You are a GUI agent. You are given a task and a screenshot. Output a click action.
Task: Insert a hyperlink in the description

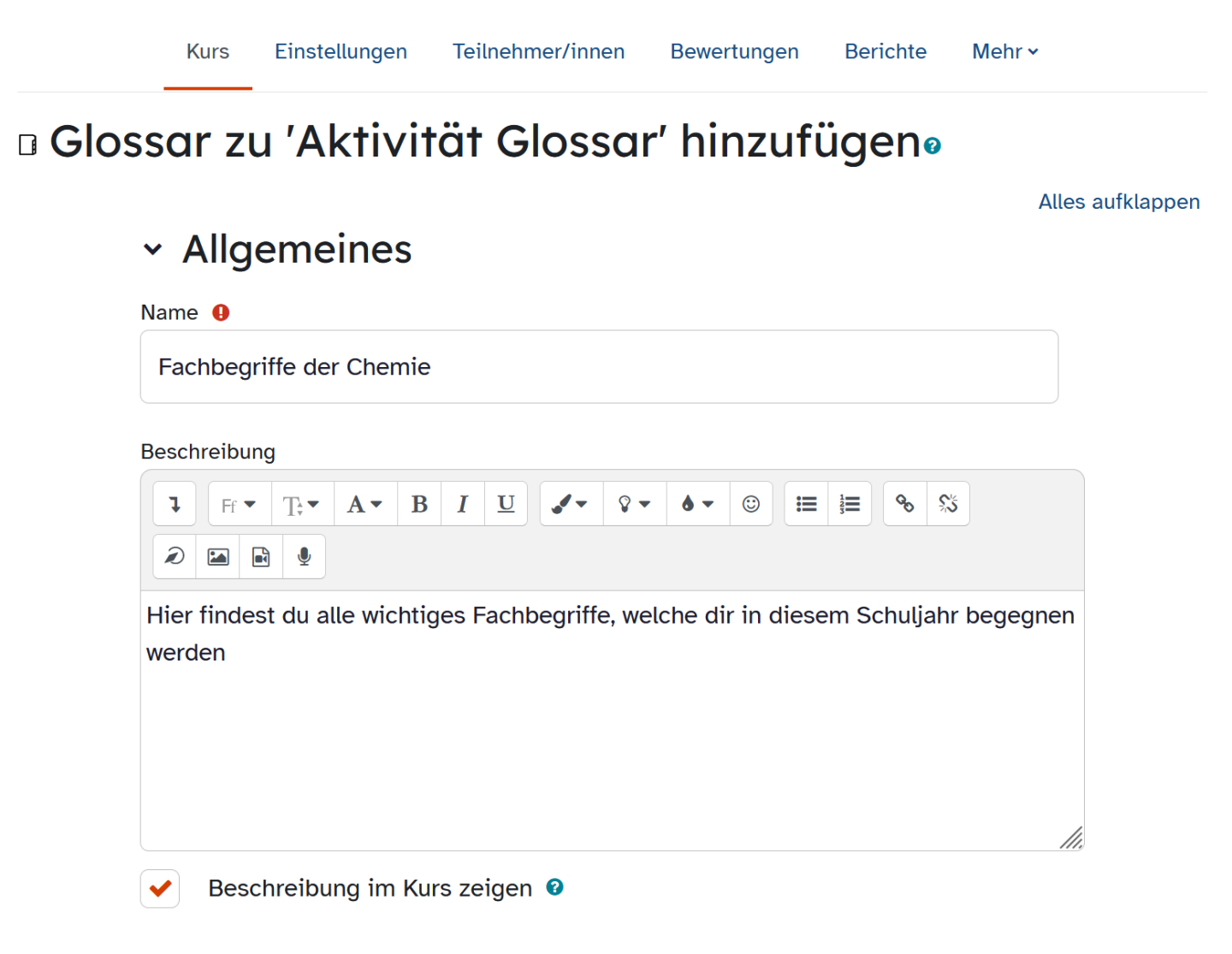(904, 503)
